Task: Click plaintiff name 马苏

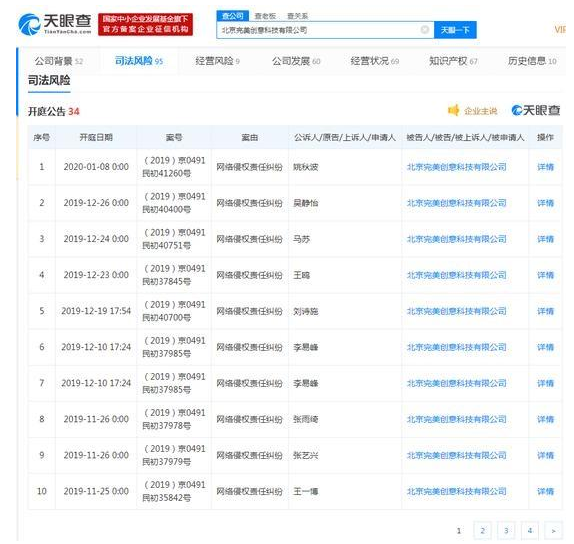Action: coord(301,239)
